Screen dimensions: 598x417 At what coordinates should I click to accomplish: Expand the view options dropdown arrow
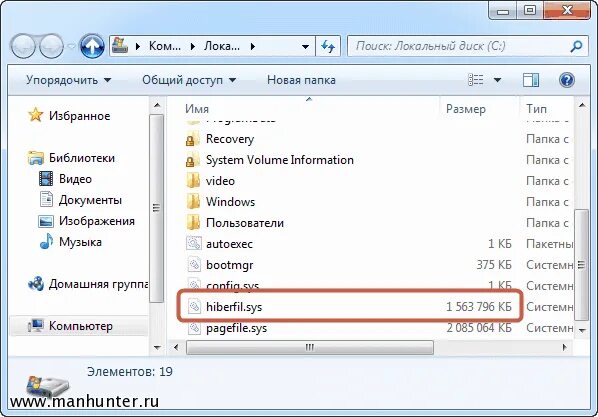click(497, 80)
